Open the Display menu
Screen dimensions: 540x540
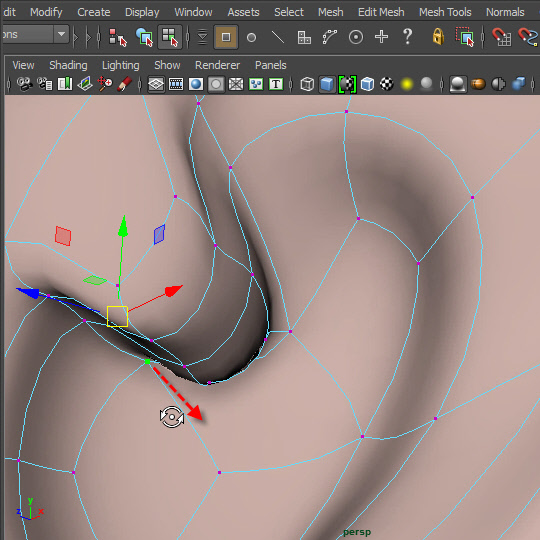click(142, 12)
